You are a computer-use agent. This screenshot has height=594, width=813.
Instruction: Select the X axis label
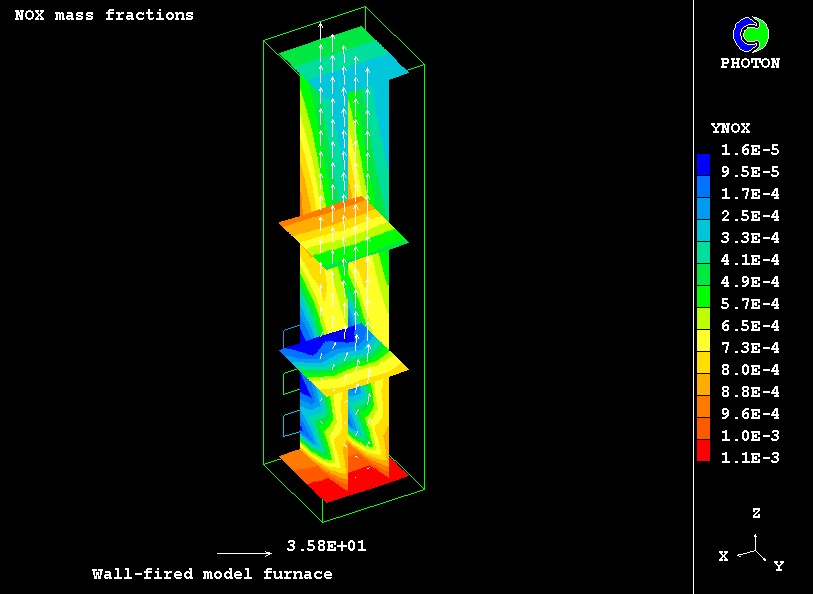click(723, 556)
